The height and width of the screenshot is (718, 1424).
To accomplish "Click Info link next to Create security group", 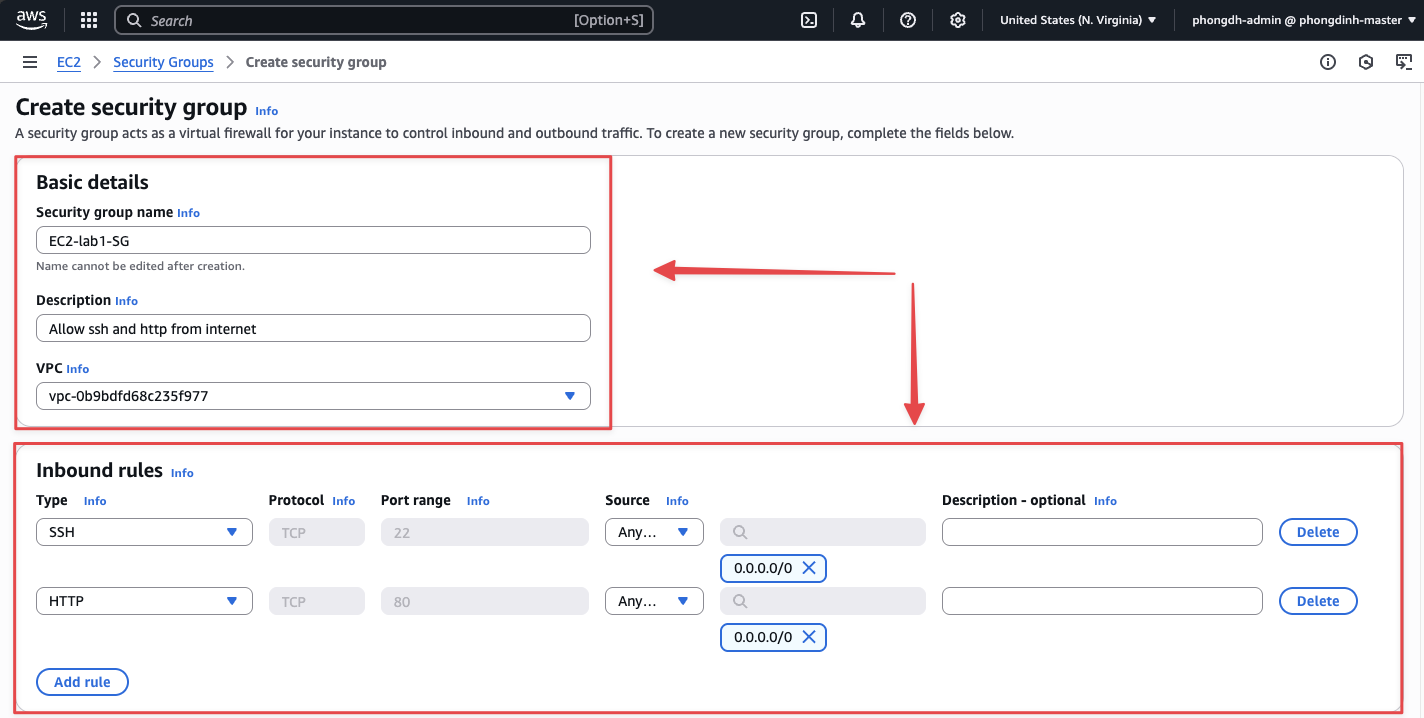I will 266,111.
